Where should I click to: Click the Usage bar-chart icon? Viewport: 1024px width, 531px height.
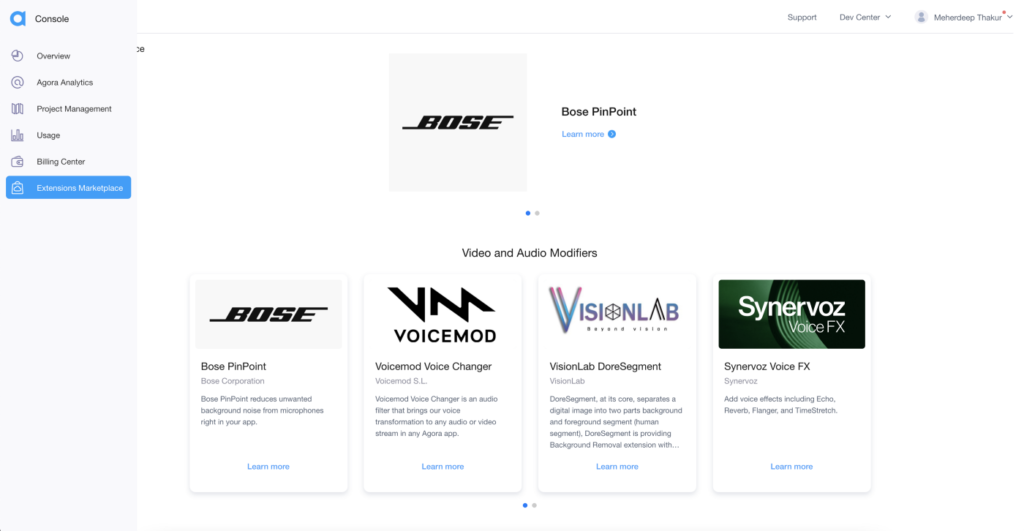click(18, 135)
